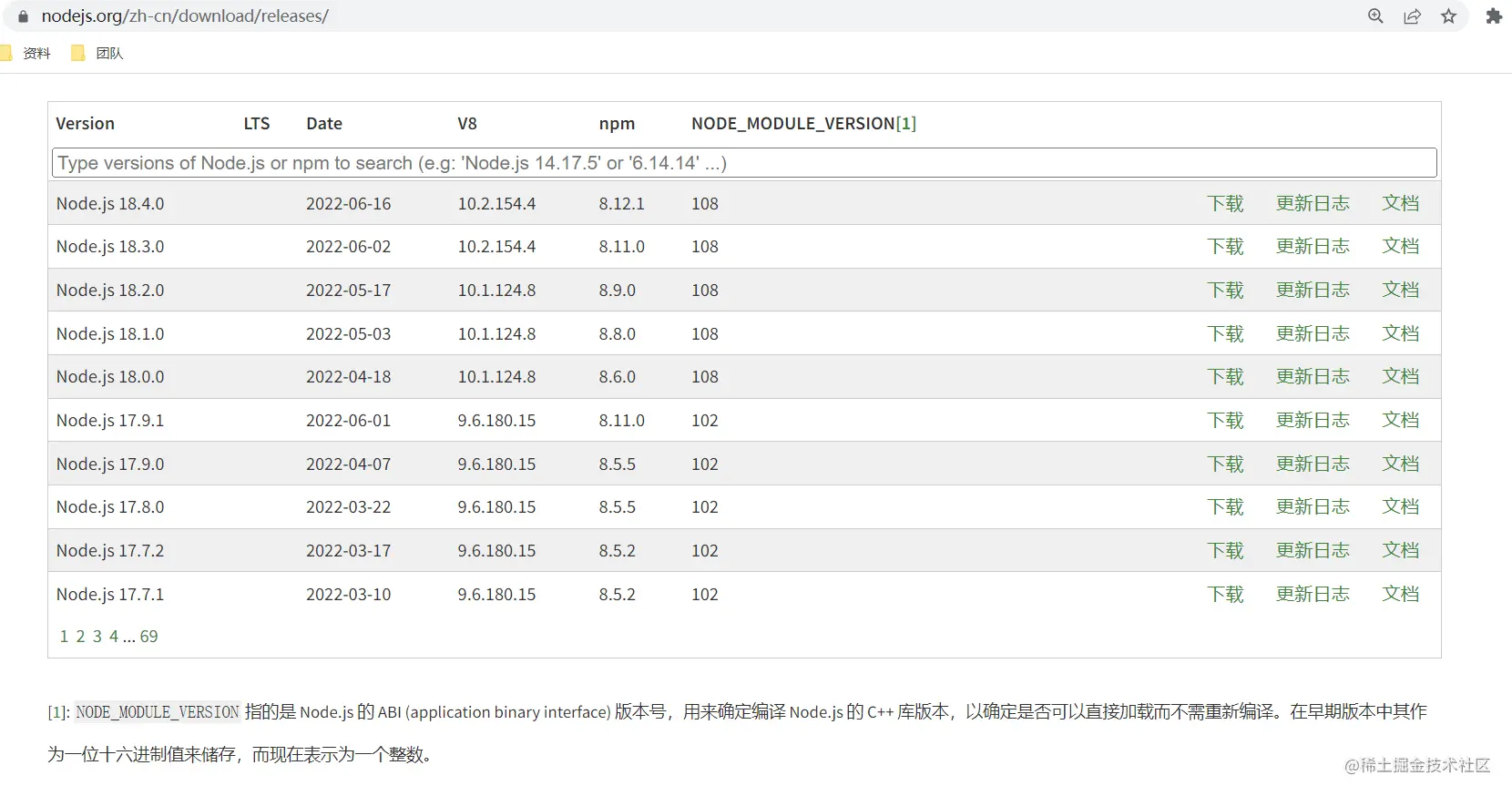1512x796 pixels.
Task: Open changelog for Node.js 18.3.0
Action: (x=1313, y=247)
